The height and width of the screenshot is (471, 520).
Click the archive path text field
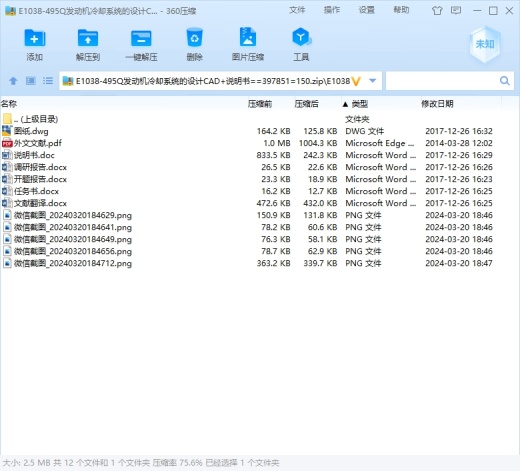[213, 81]
